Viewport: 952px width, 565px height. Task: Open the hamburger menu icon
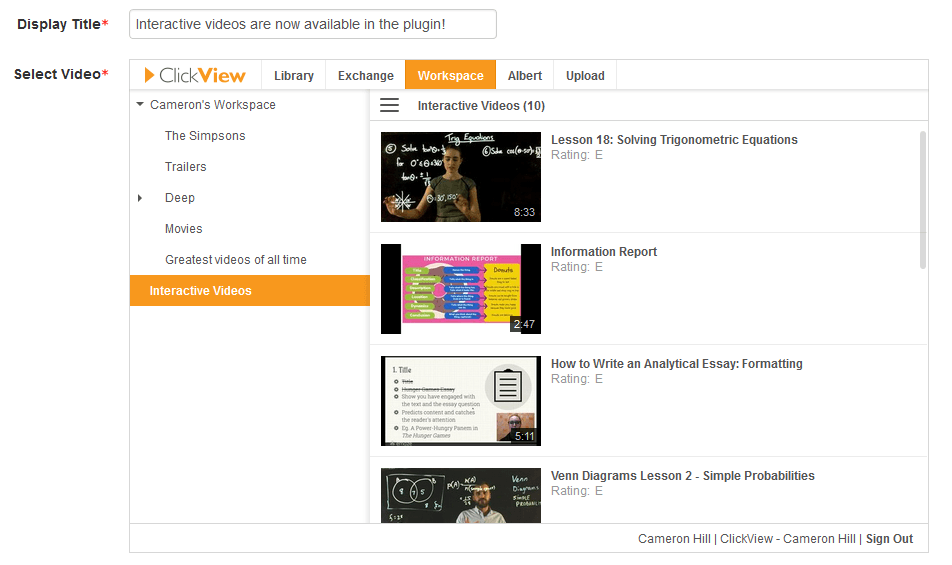click(x=389, y=105)
